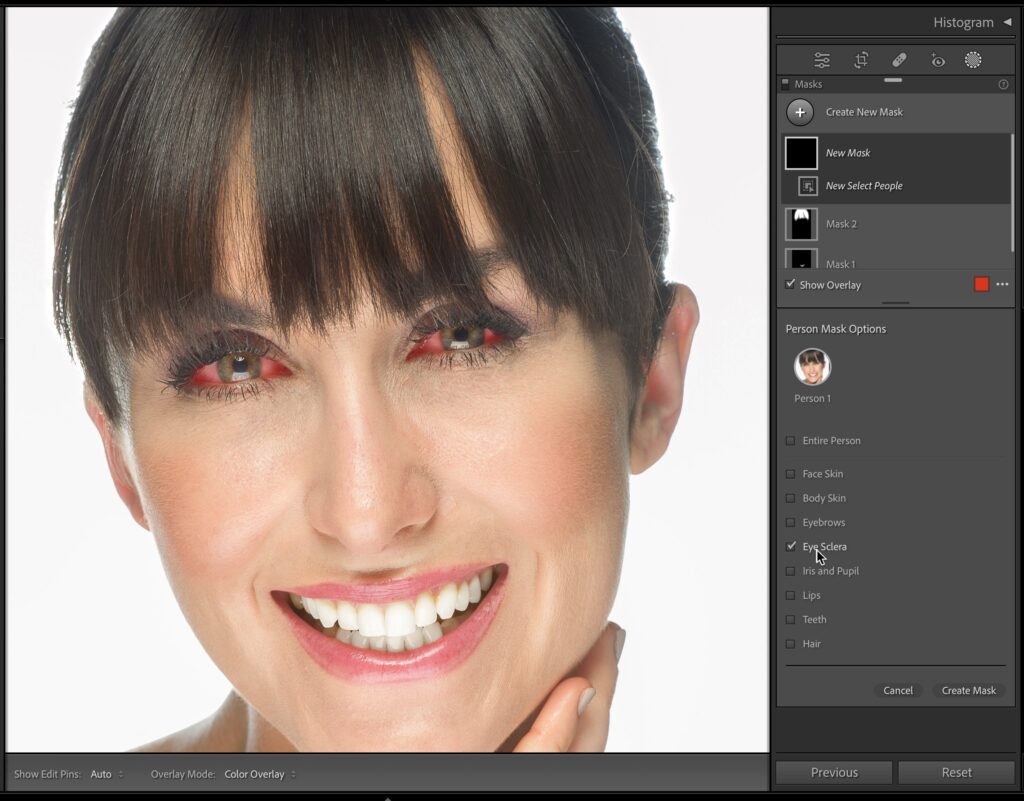Open the overlay options three-dot menu
Screen dimensions: 1024x801
click(1002, 285)
